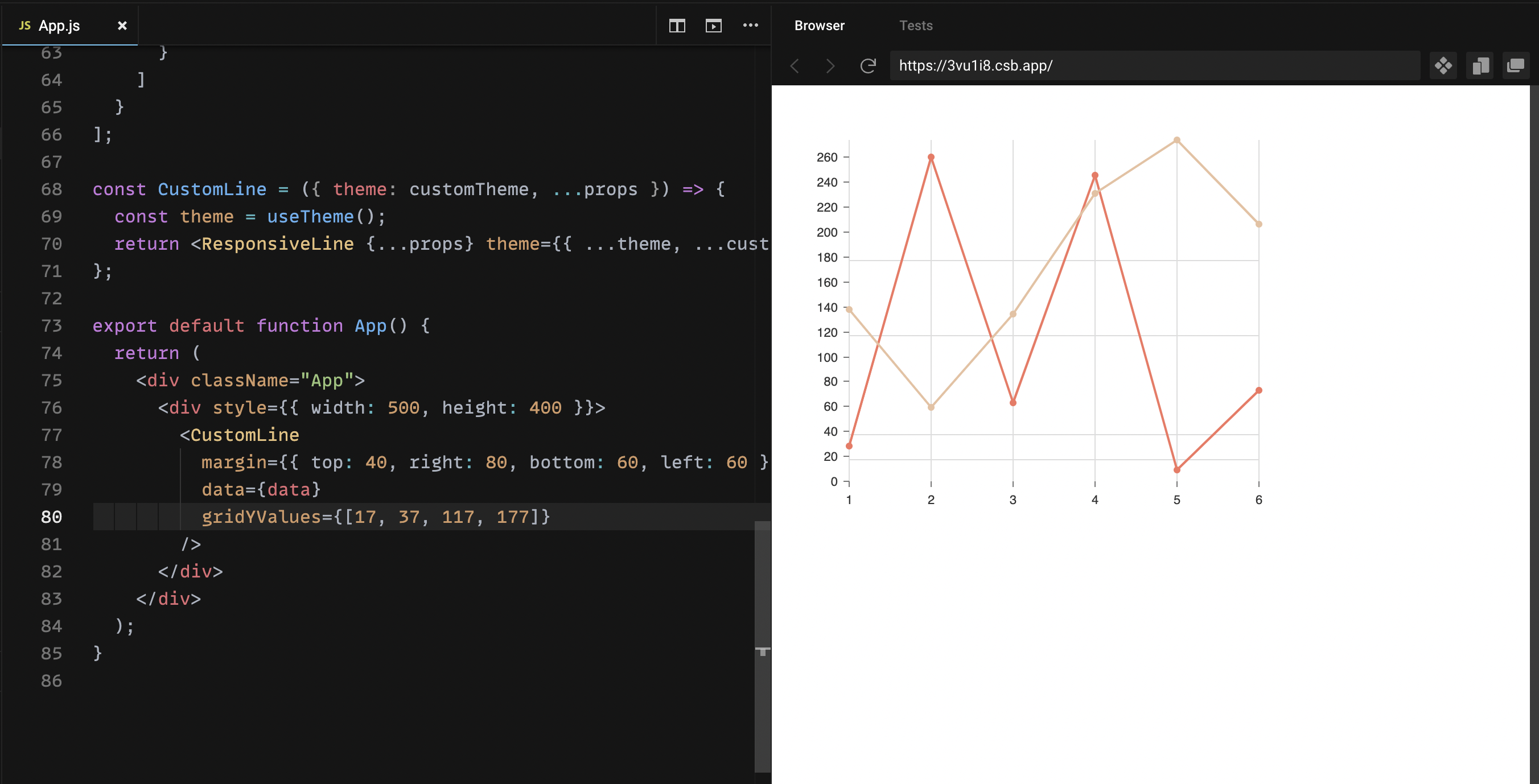Screen dimensions: 1539x784
Task: Click the tan line's highest peak above x=5
Action: [1176, 141]
